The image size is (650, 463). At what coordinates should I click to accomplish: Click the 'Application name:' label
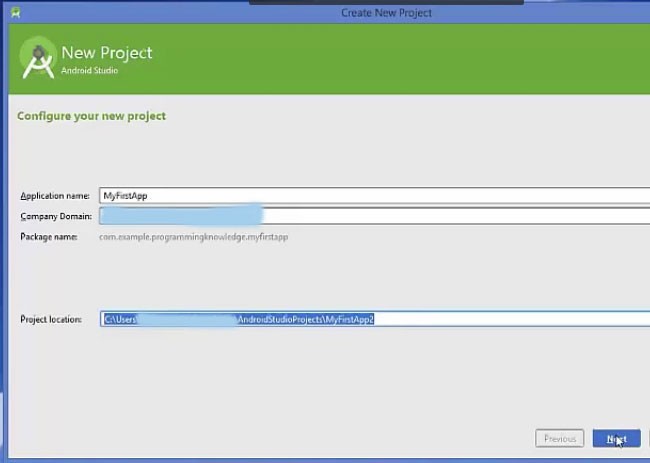tap(55, 196)
